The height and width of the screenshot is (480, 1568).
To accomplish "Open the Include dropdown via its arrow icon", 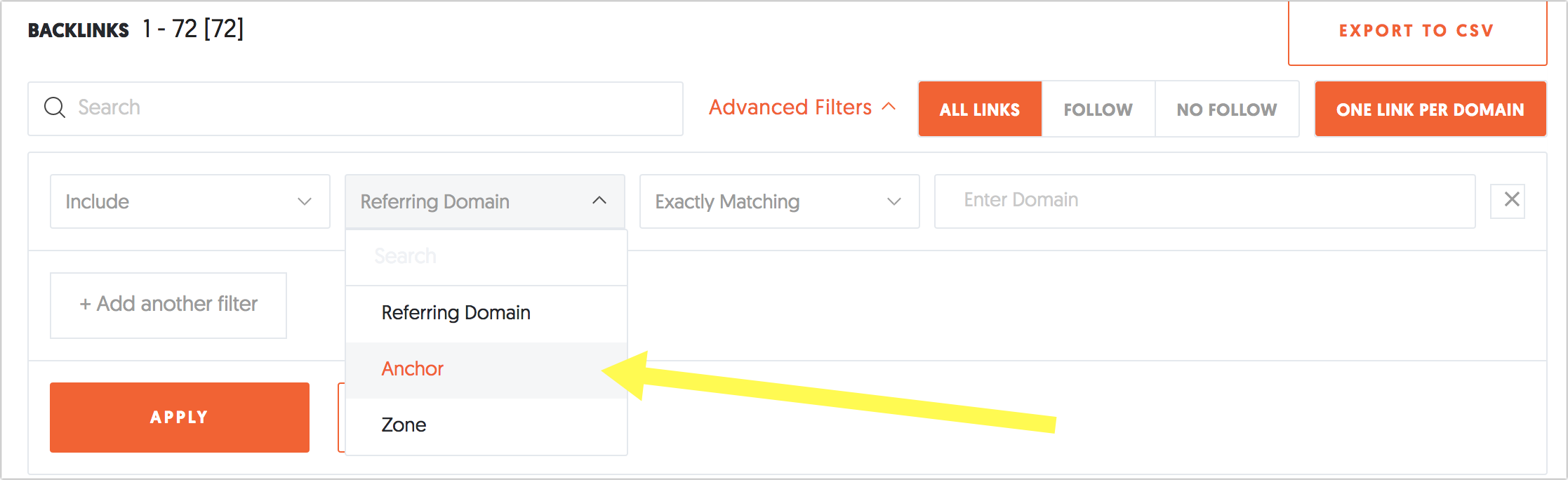I will [305, 201].
